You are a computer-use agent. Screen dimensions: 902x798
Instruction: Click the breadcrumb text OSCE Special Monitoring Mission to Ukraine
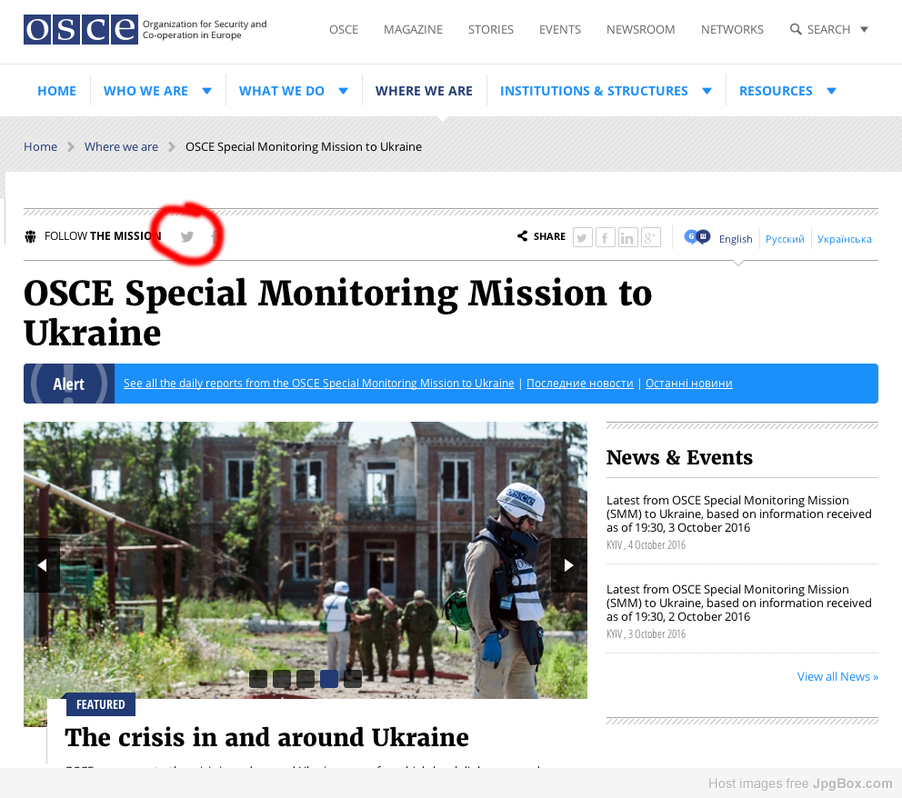pos(303,147)
